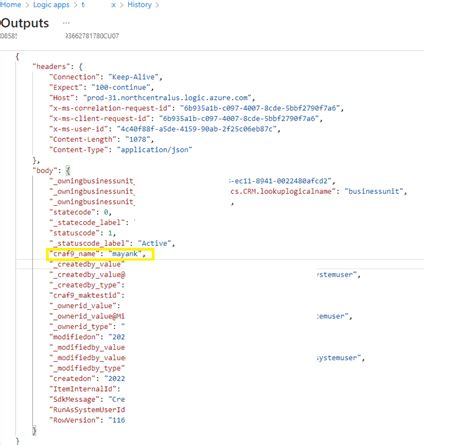Click the closing brace of body object
The height and width of the screenshot is (445, 474).
click(x=34, y=431)
